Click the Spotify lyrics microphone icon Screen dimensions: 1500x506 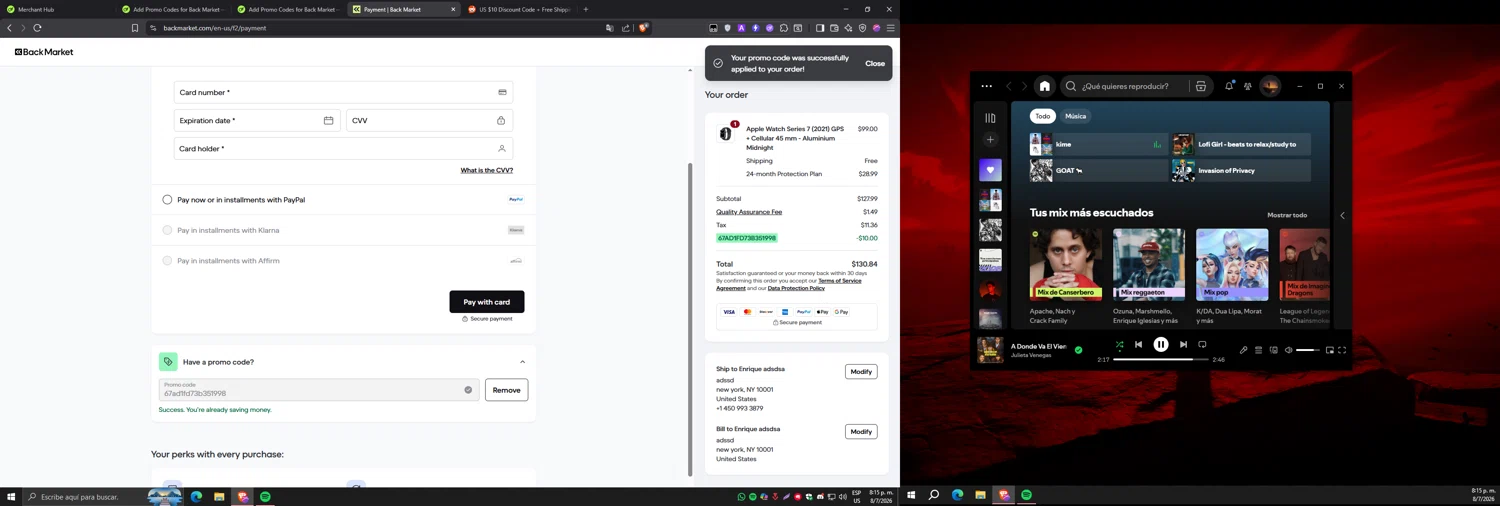(x=1243, y=350)
